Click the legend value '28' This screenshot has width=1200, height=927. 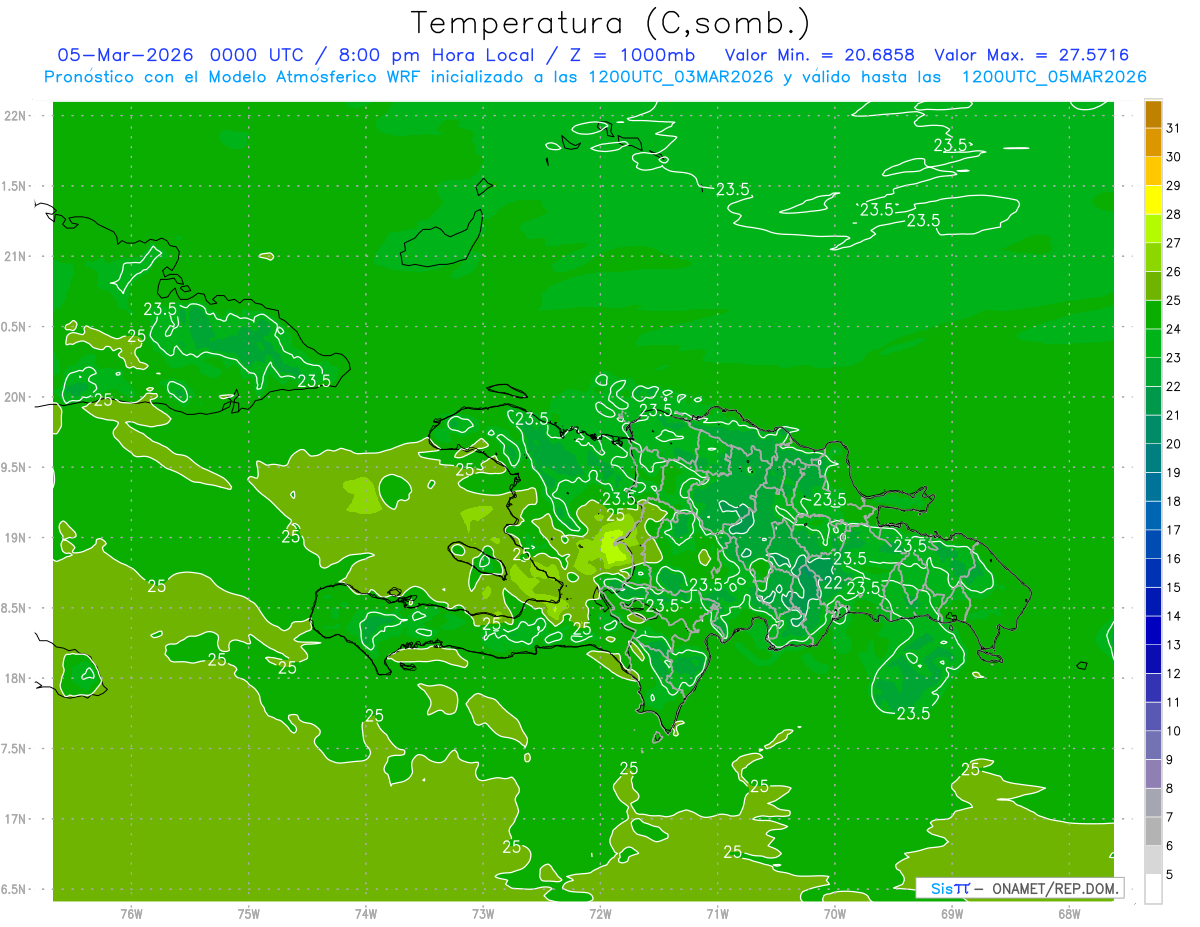coord(1174,214)
